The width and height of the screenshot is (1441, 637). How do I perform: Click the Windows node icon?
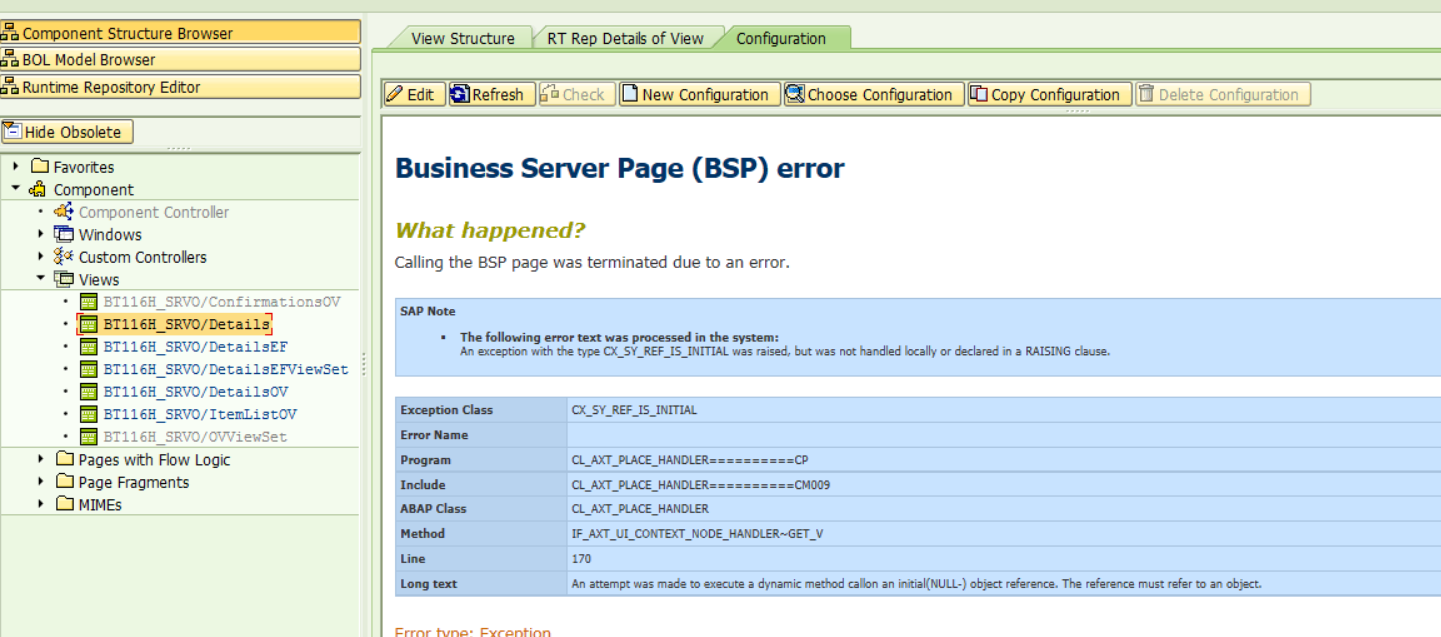[64, 234]
